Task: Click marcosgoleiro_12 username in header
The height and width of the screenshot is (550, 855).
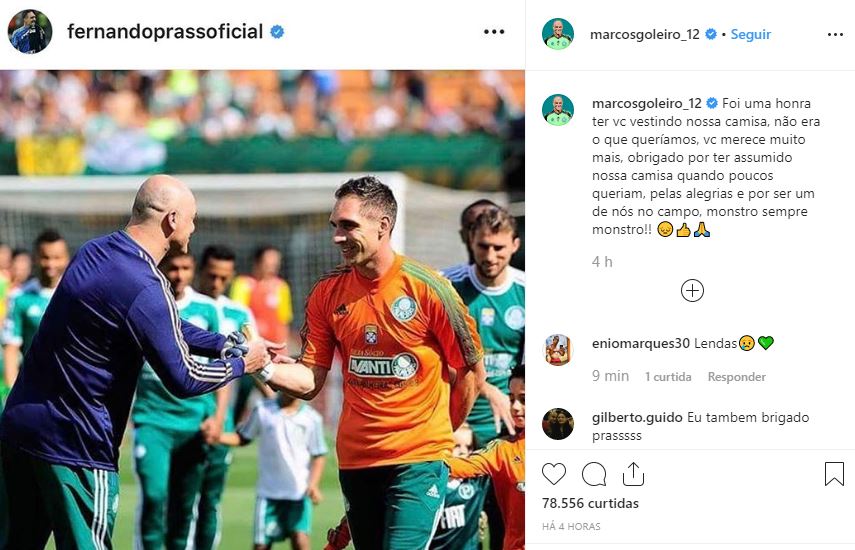Action: 645,34
